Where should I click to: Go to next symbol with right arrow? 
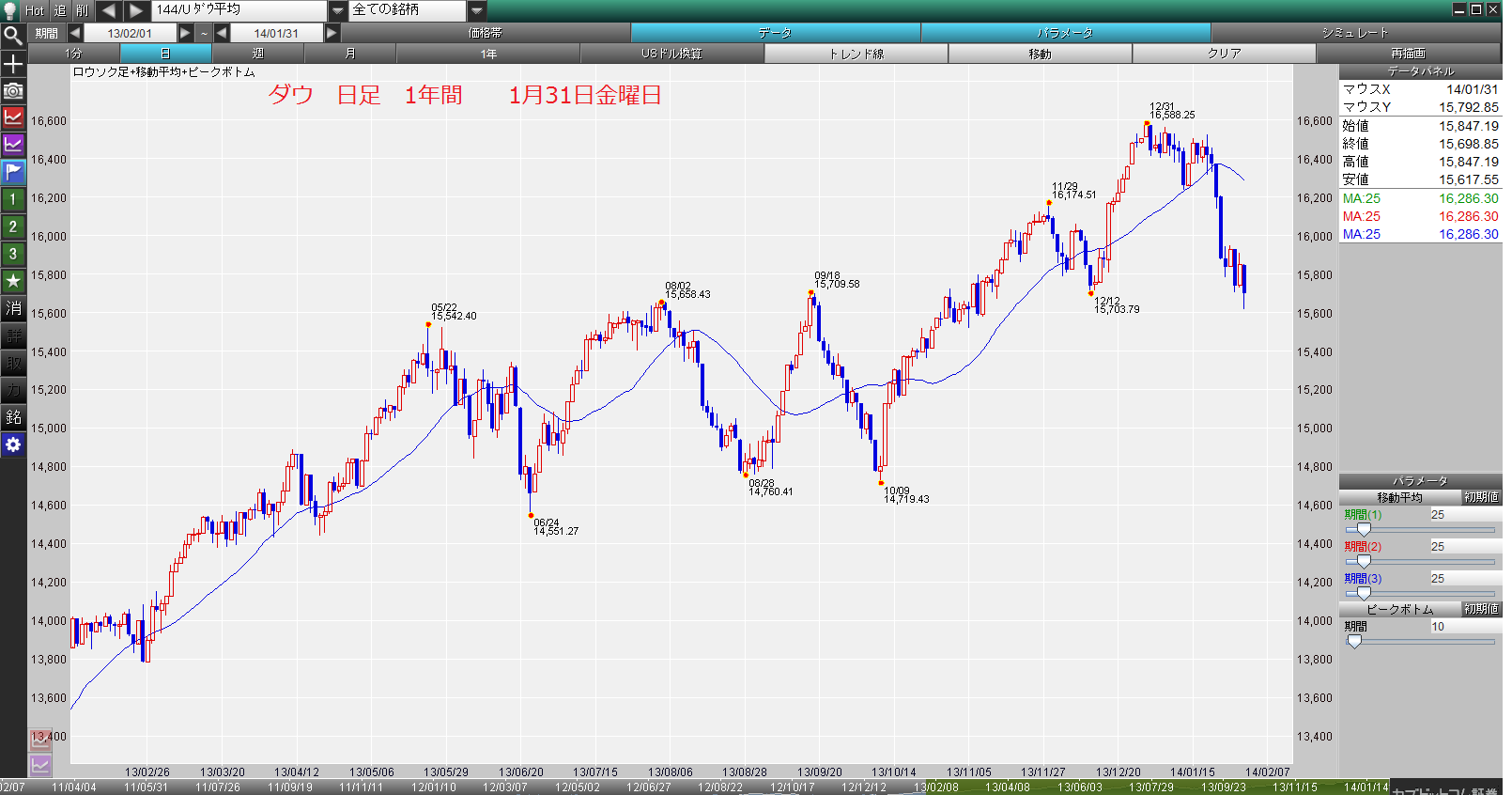(136, 10)
